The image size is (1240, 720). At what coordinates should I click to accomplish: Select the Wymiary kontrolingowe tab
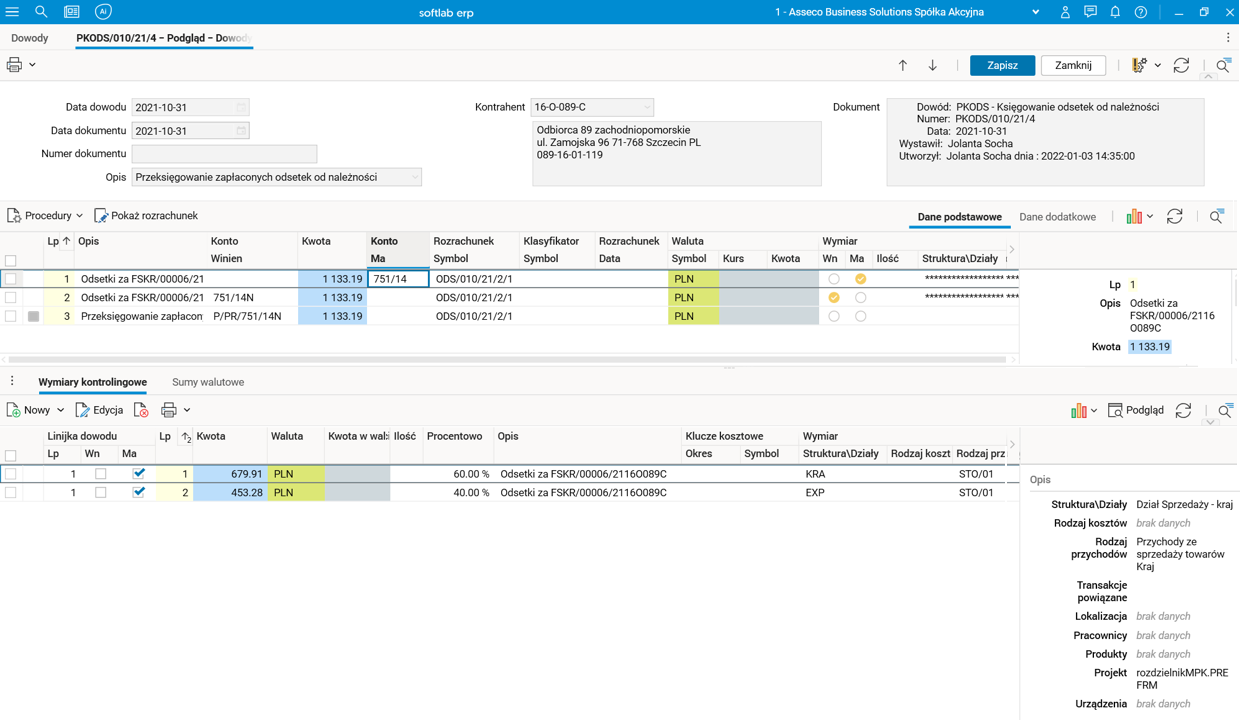[x=93, y=382]
